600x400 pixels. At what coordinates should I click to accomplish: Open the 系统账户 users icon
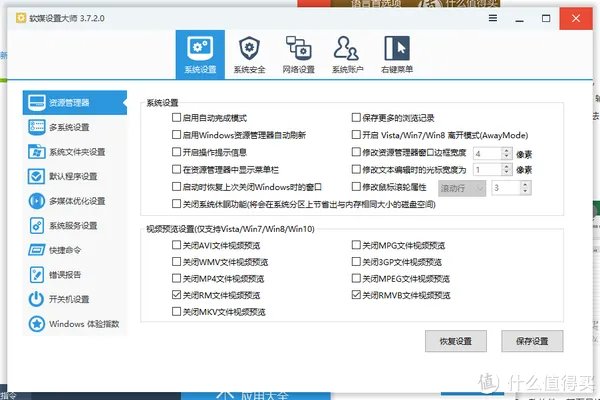[346, 48]
